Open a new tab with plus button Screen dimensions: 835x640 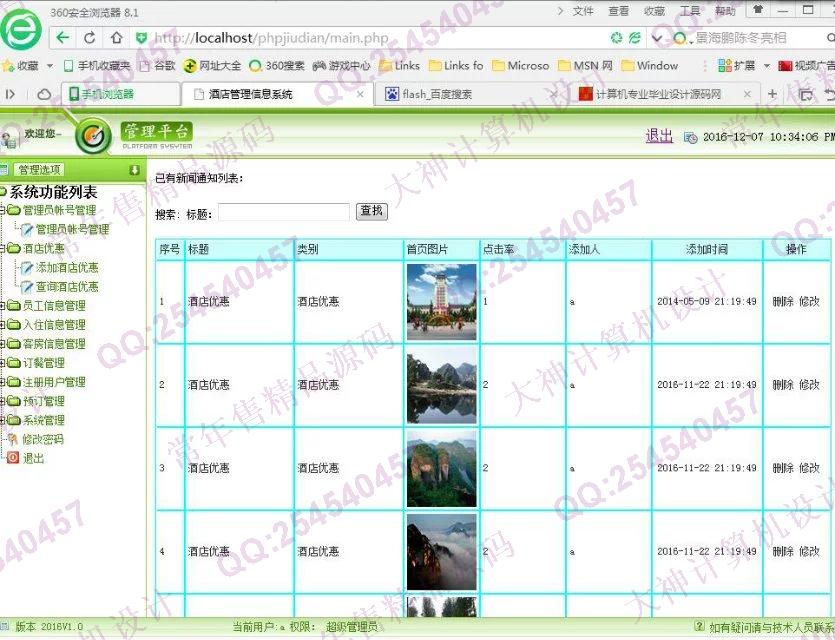pos(772,94)
